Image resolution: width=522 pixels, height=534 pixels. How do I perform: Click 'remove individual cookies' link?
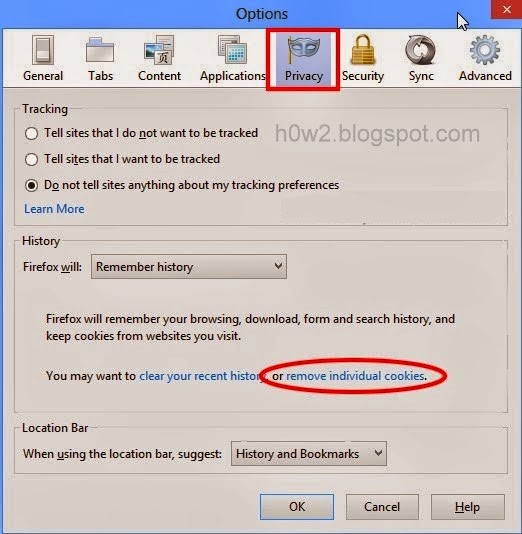[x=355, y=376]
